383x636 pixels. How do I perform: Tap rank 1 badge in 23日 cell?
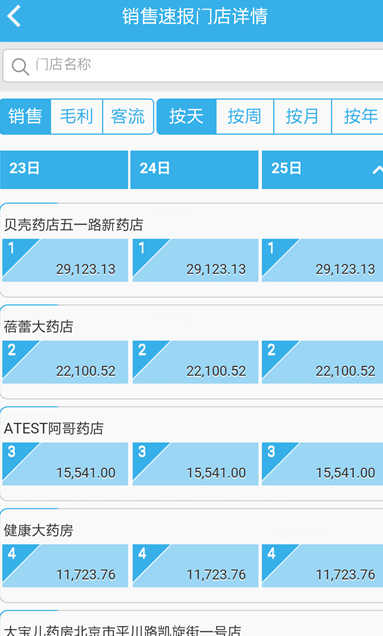point(11,248)
